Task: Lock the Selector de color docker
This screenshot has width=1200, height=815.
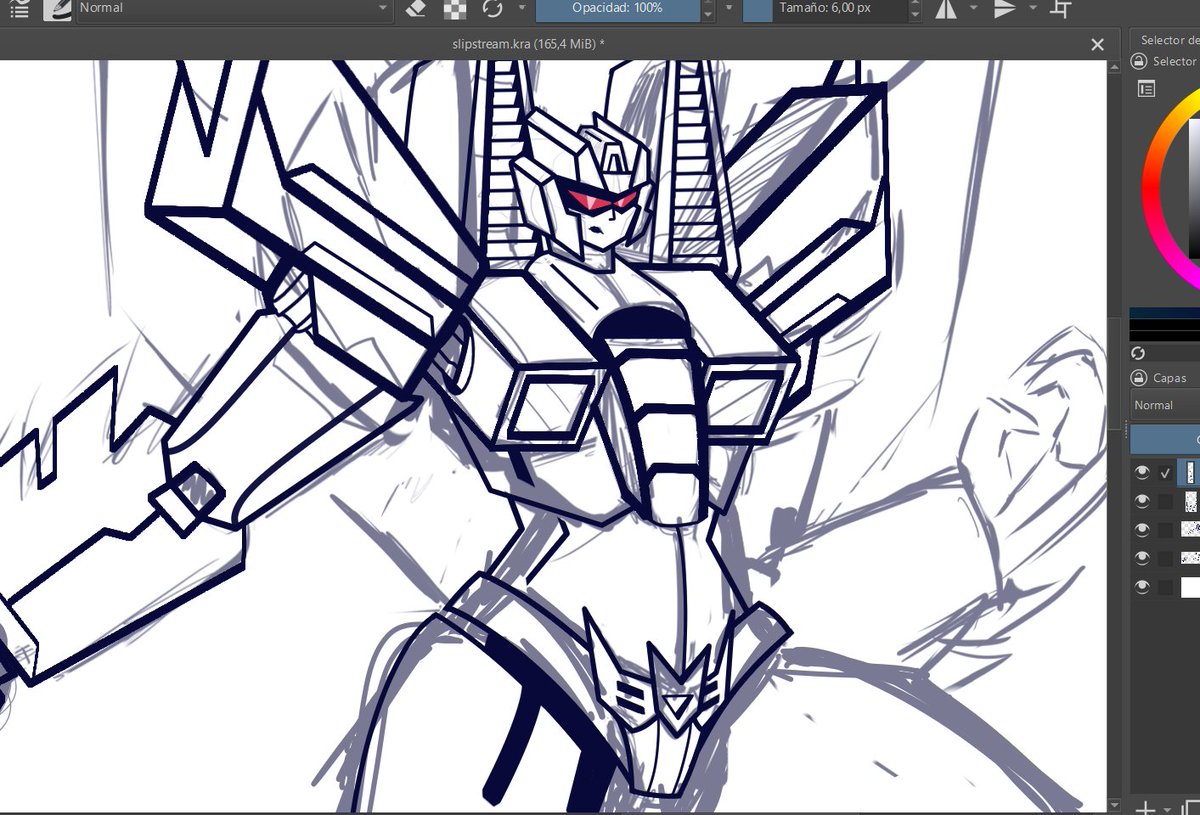Action: pyautogui.click(x=1138, y=61)
